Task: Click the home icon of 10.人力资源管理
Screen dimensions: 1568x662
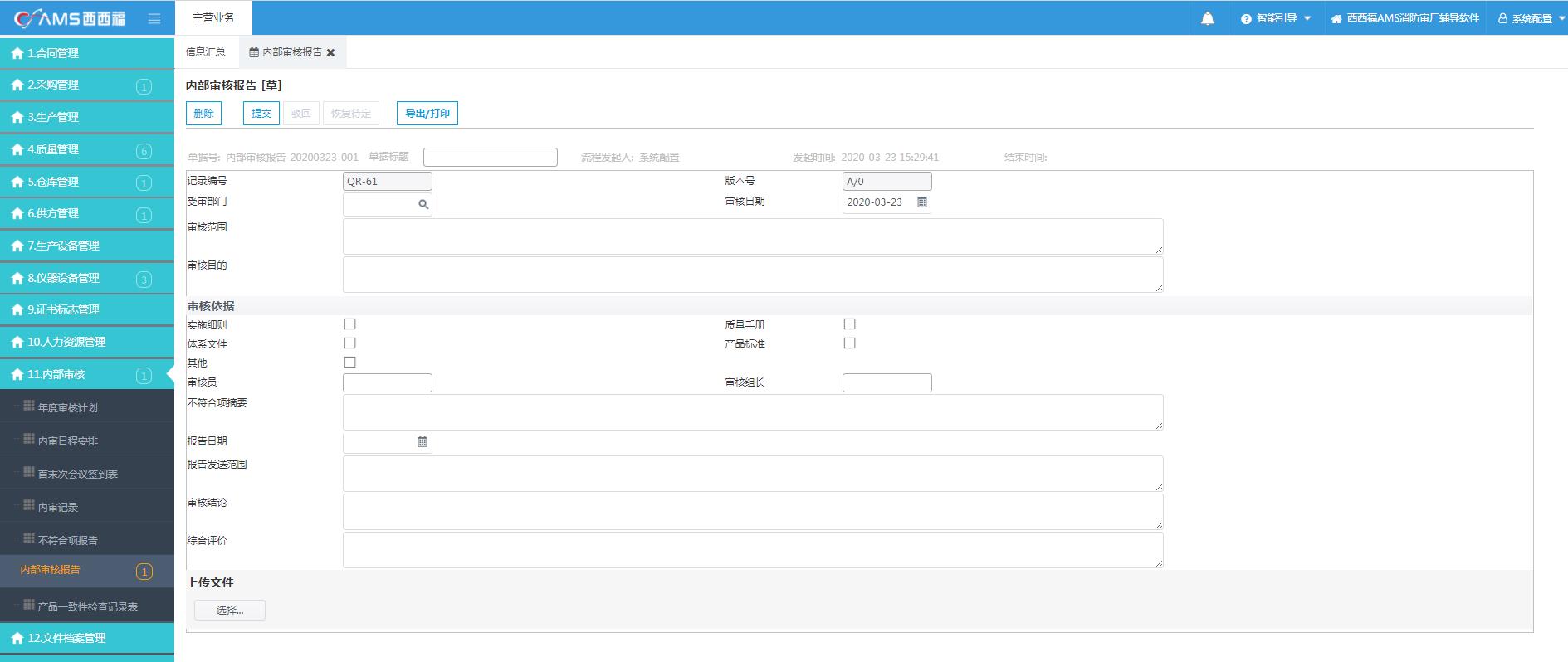Action: [x=17, y=342]
